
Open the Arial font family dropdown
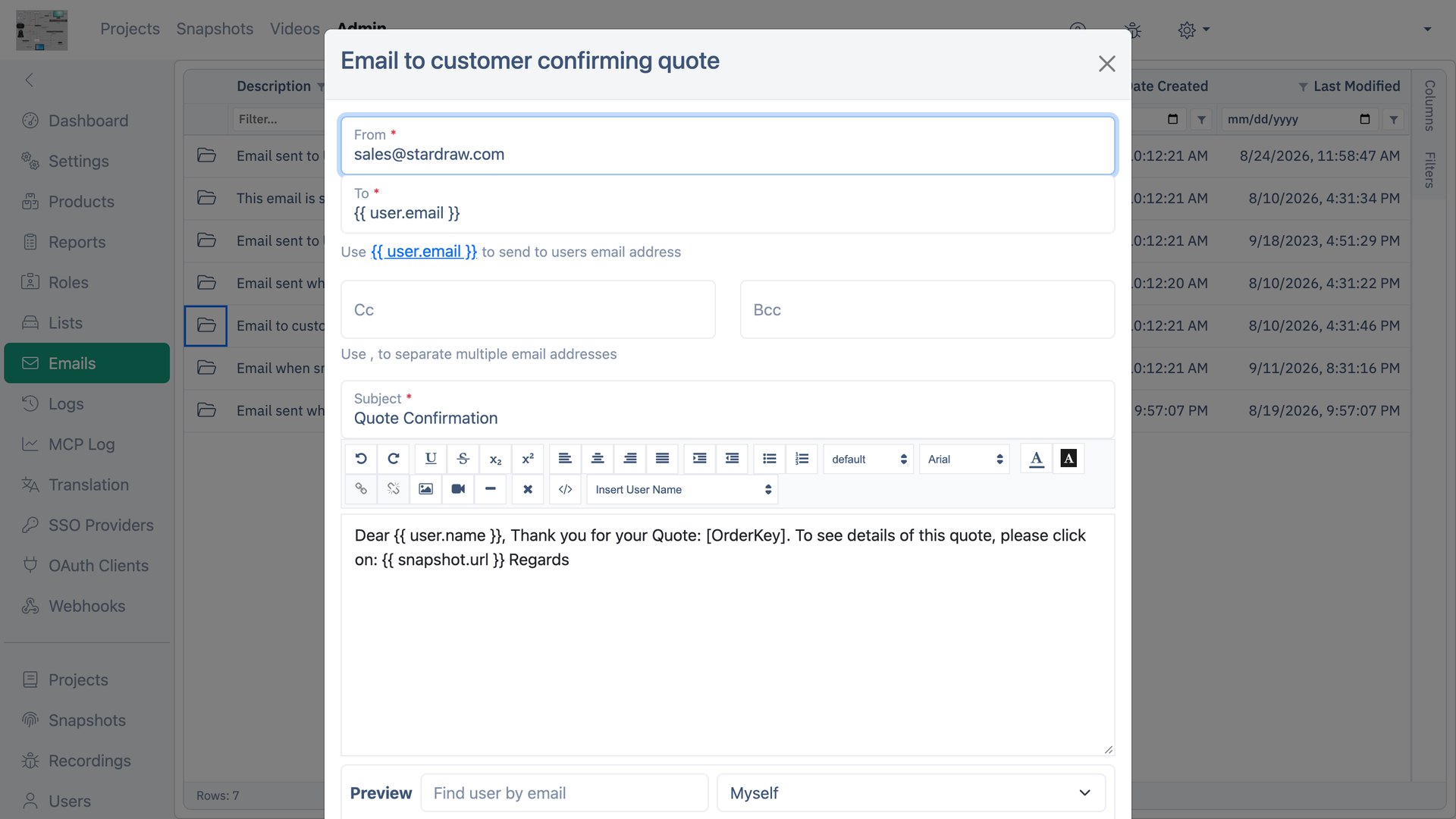pos(965,459)
